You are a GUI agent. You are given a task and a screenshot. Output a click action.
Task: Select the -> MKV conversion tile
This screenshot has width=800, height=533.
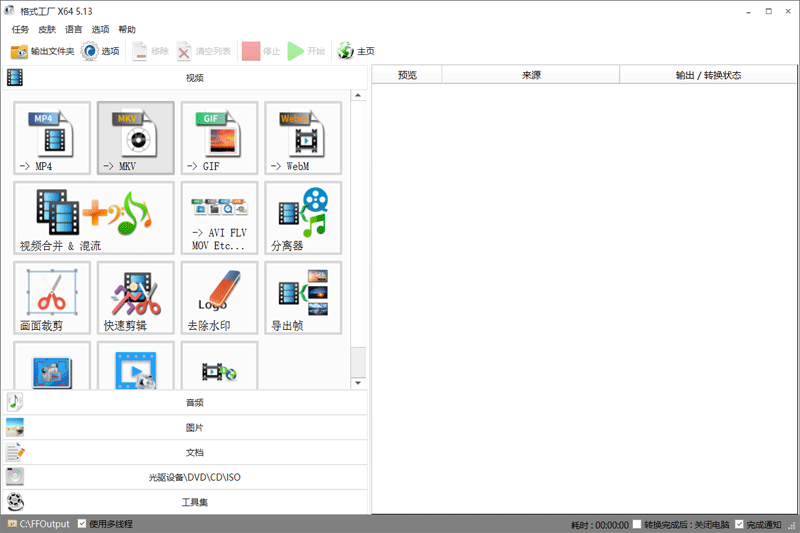coord(136,138)
